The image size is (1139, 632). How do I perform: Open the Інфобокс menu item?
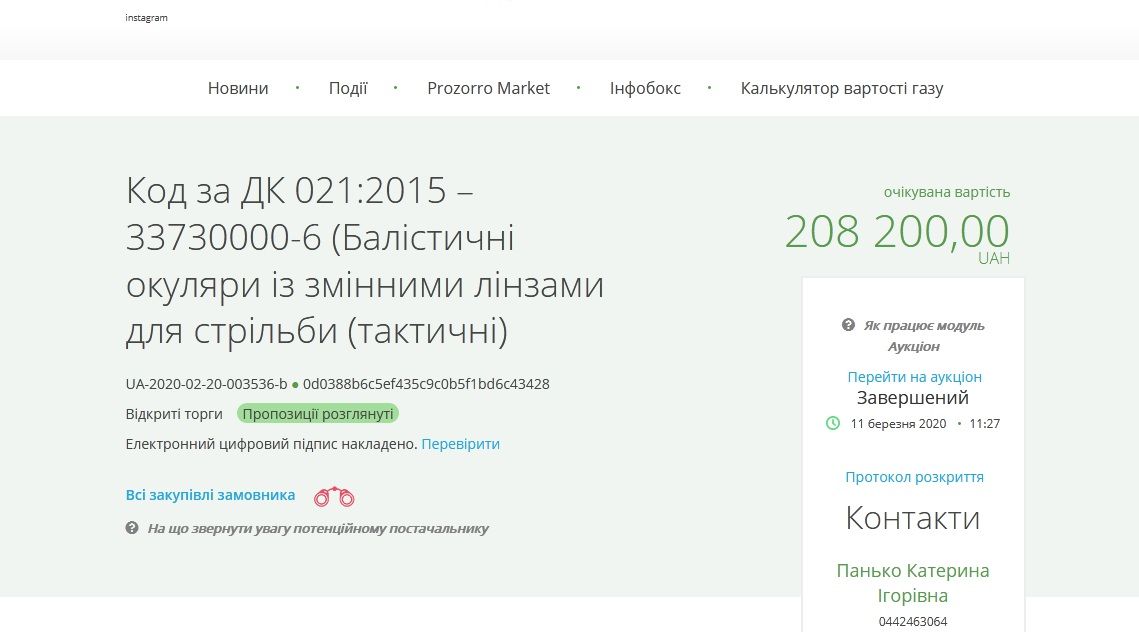(645, 88)
